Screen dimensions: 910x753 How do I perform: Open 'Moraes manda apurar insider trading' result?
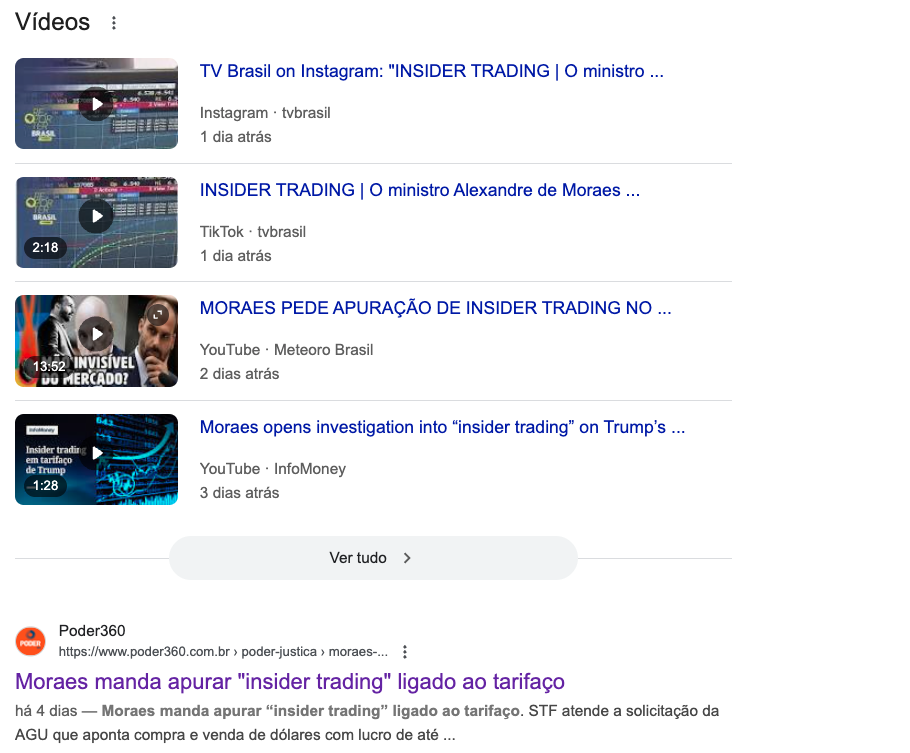point(290,682)
